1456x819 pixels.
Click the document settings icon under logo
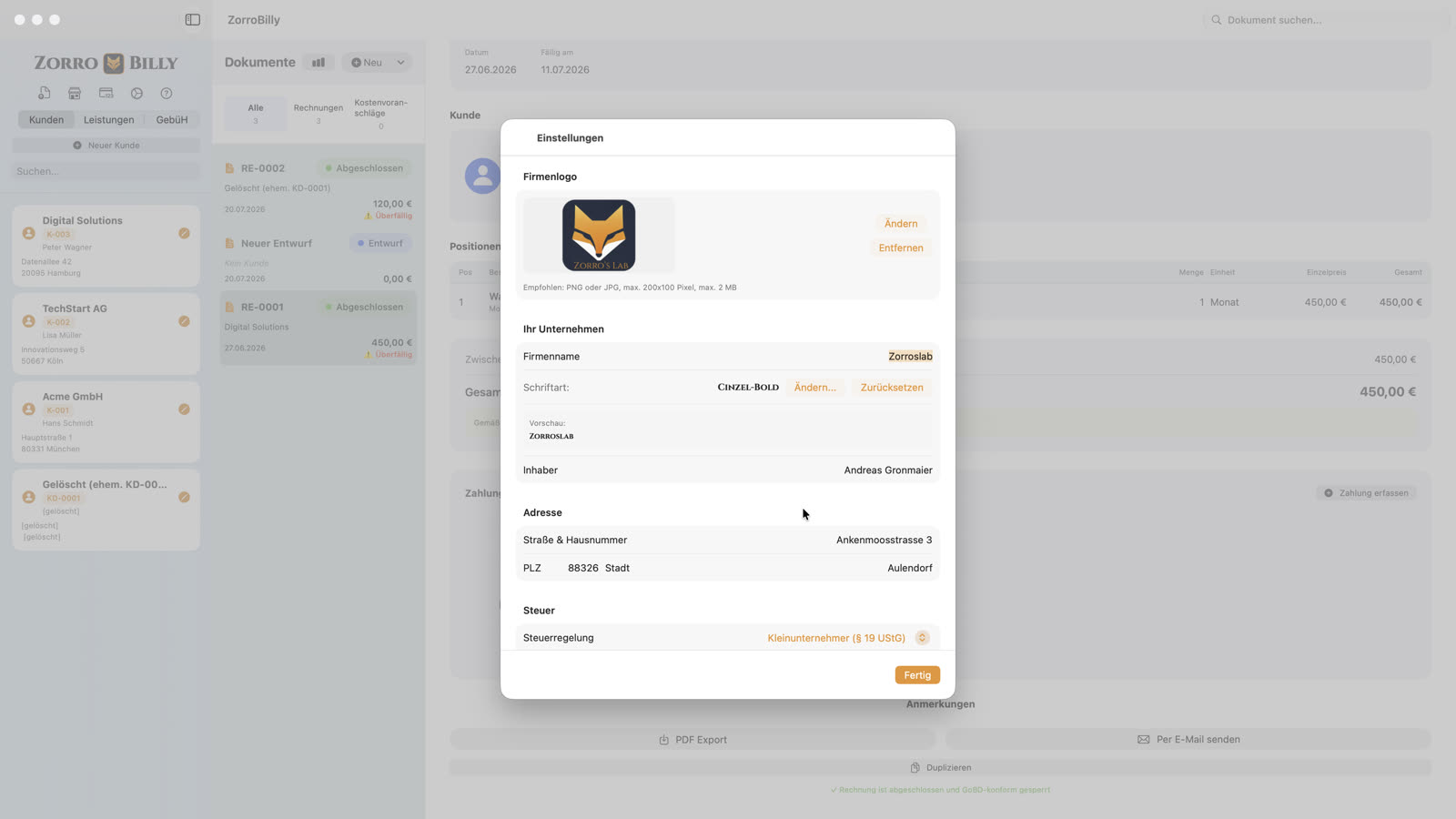[x=44, y=93]
